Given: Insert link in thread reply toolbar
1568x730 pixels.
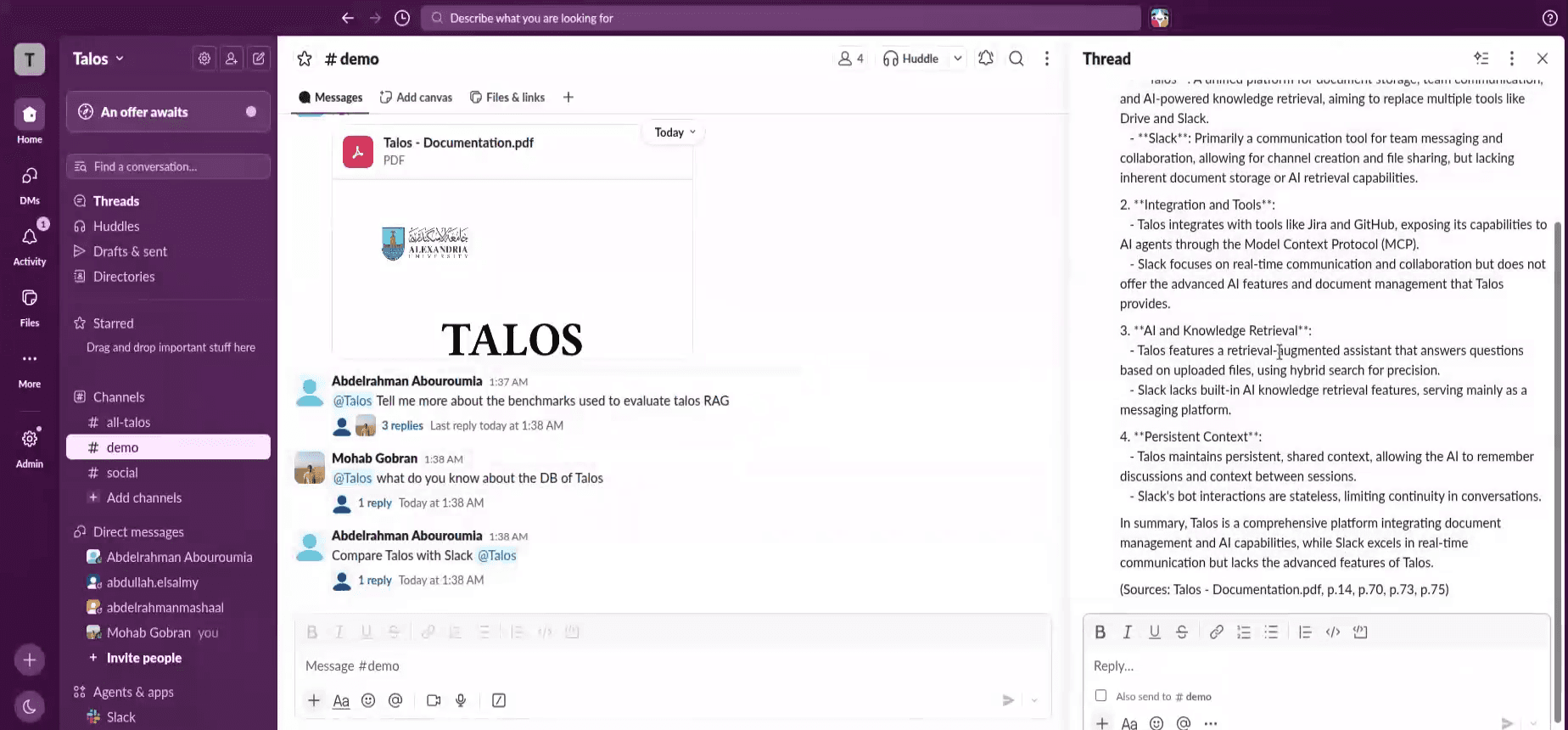Looking at the screenshot, I should (x=1217, y=632).
